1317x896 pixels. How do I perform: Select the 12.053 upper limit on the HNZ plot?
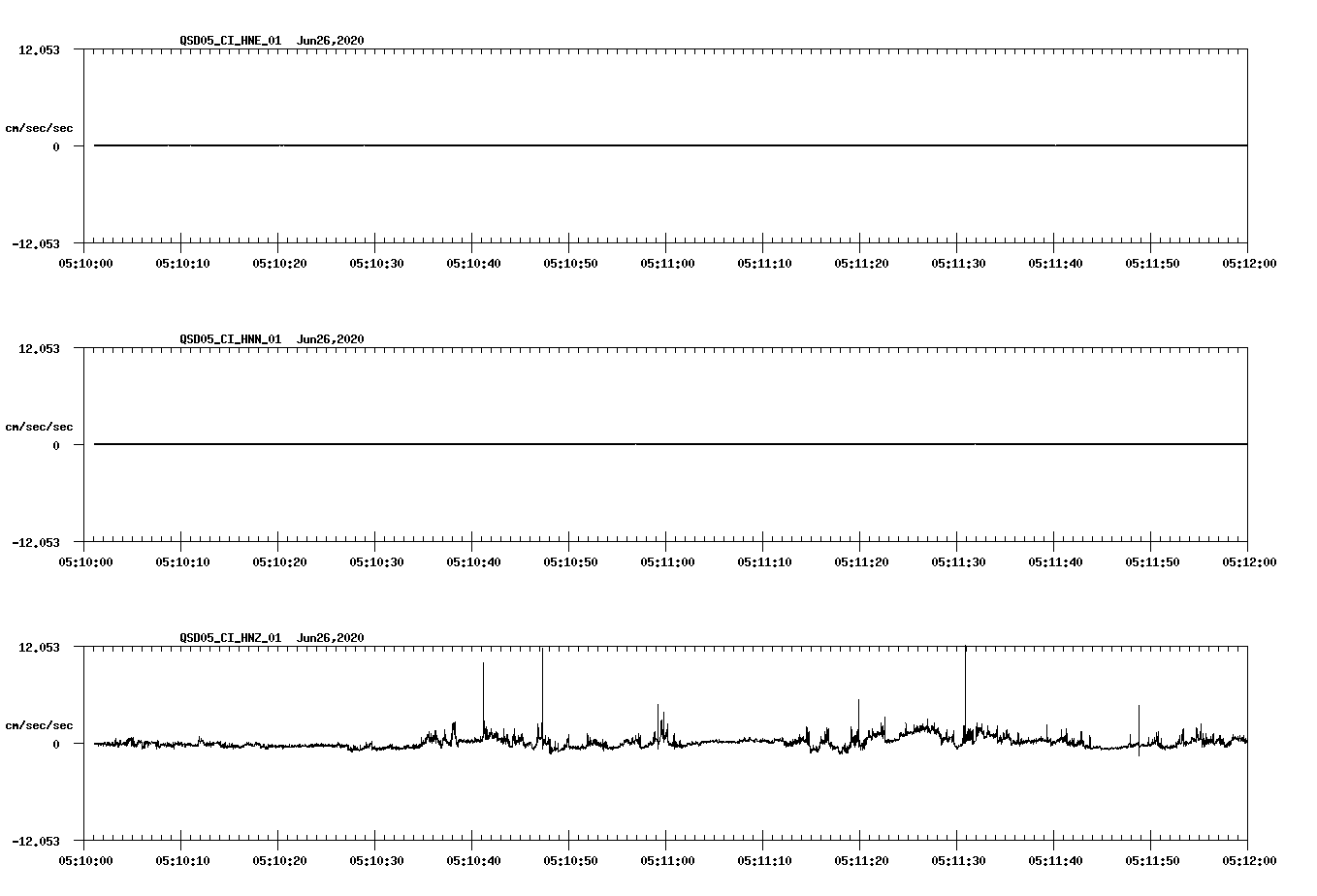pos(39,647)
